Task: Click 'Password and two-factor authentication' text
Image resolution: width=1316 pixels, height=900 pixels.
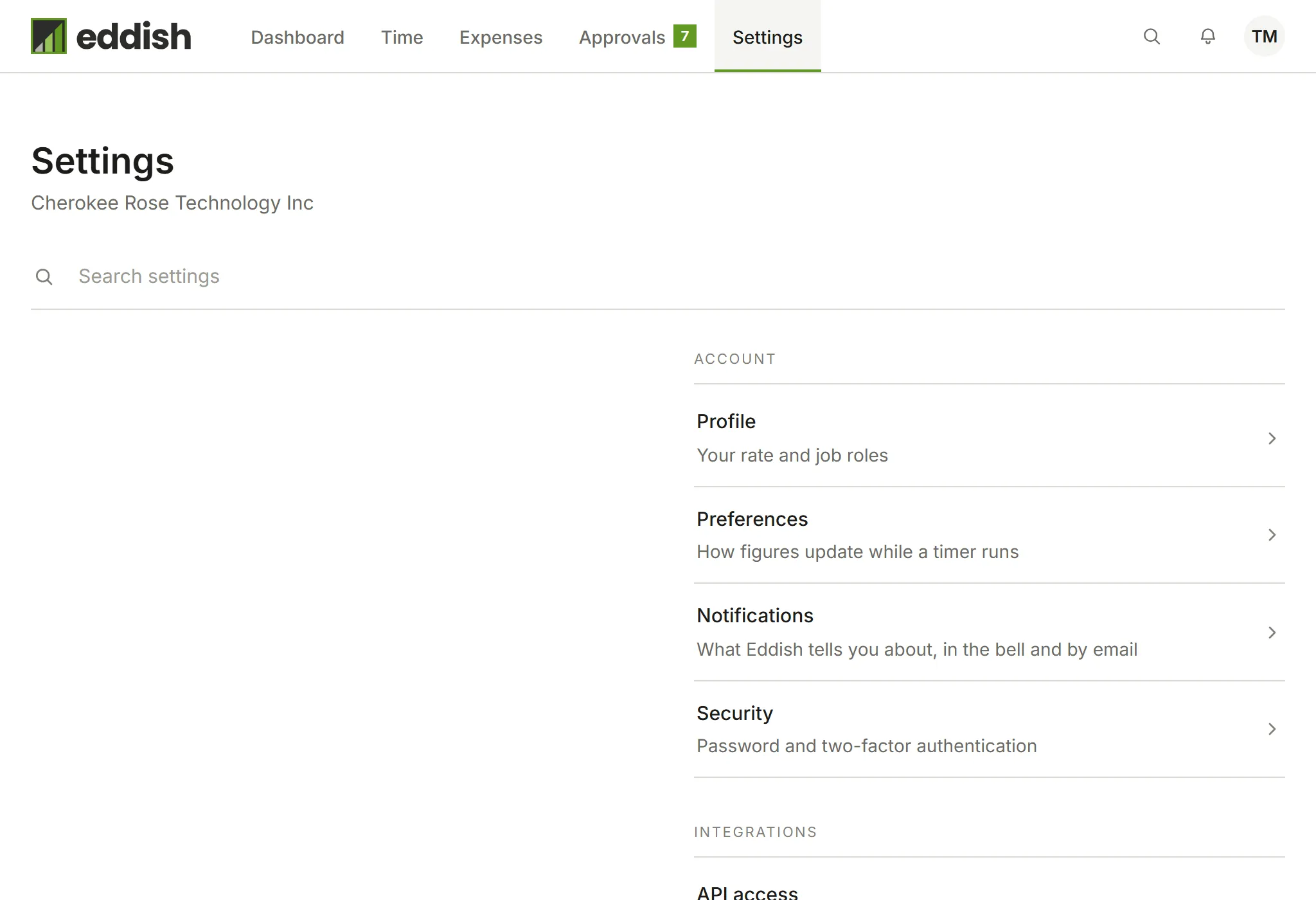Action: click(x=867, y=746)
